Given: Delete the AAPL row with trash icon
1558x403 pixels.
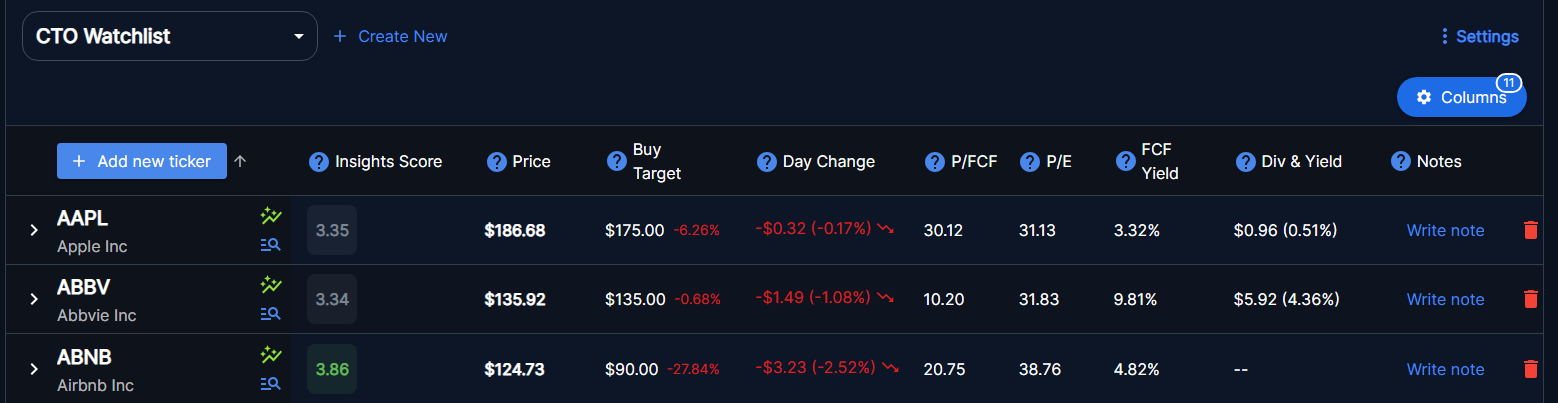Looking at the screenshot, I should [x=1530, y=230].
